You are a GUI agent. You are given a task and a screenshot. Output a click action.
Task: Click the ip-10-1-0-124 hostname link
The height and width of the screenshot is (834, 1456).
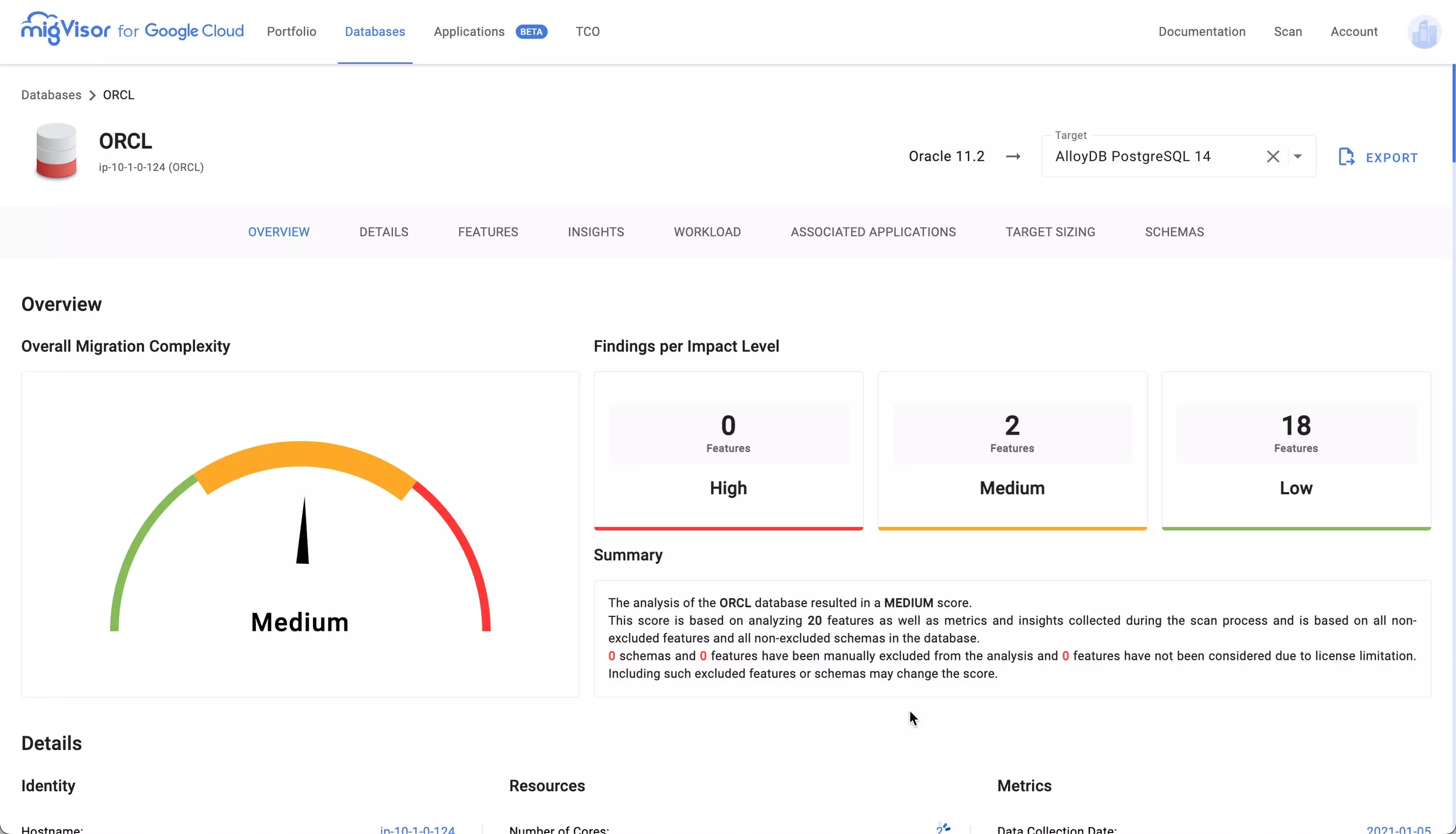[x=417, y=829]
